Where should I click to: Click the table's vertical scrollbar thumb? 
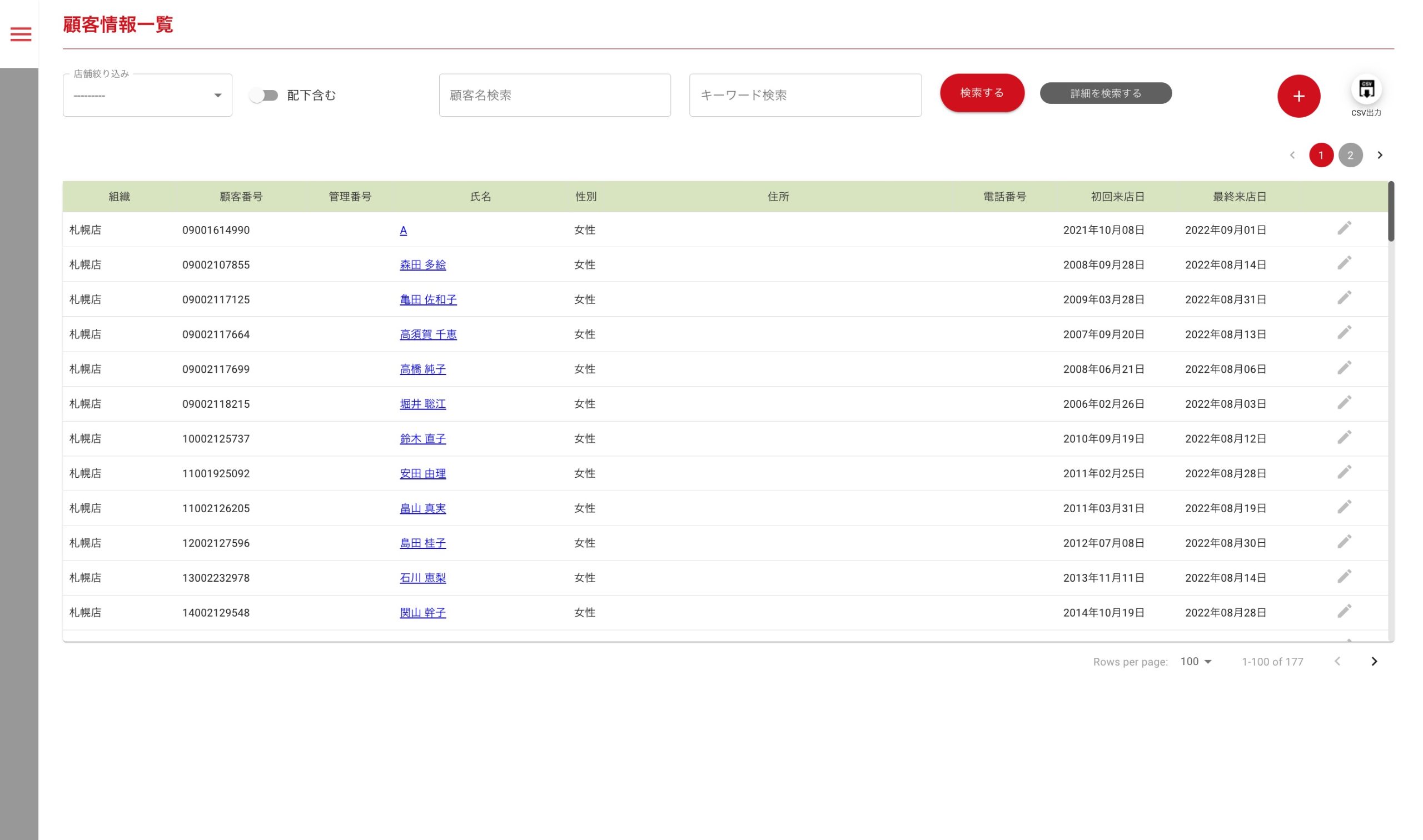[1390, 212]
